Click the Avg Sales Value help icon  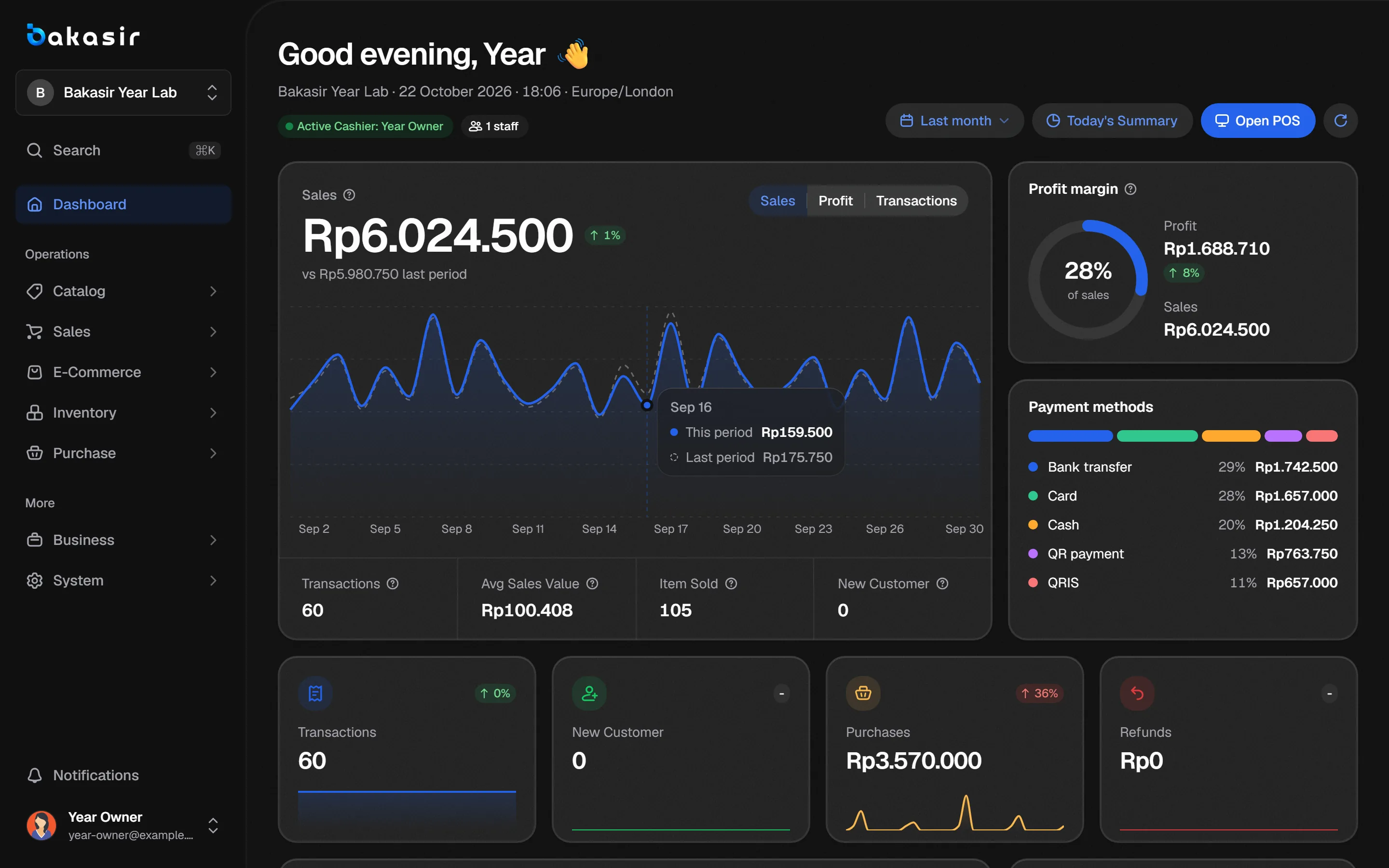click(x=592, y=584)
